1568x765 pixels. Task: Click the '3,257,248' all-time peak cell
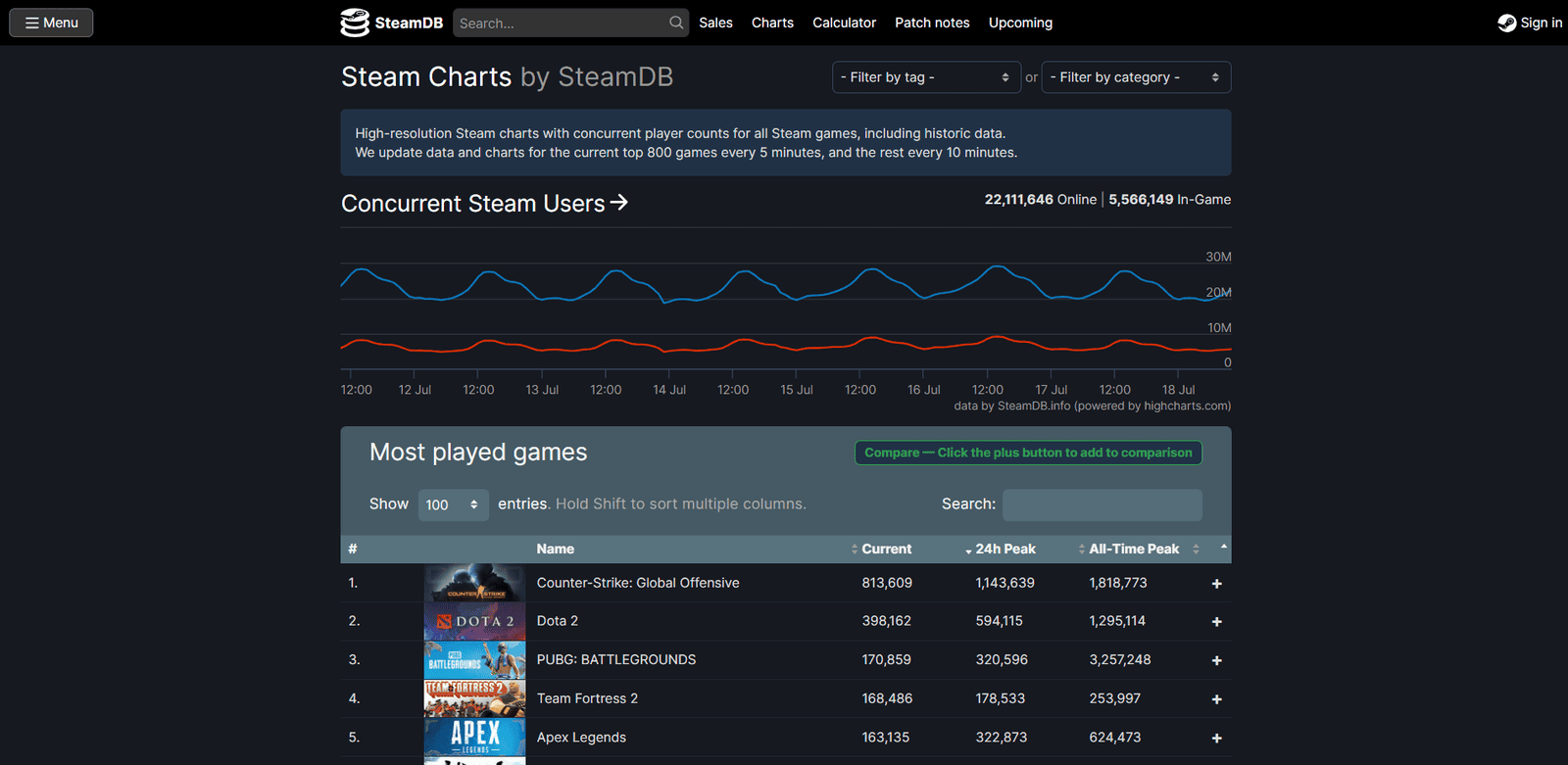(x=1120, y=660)
